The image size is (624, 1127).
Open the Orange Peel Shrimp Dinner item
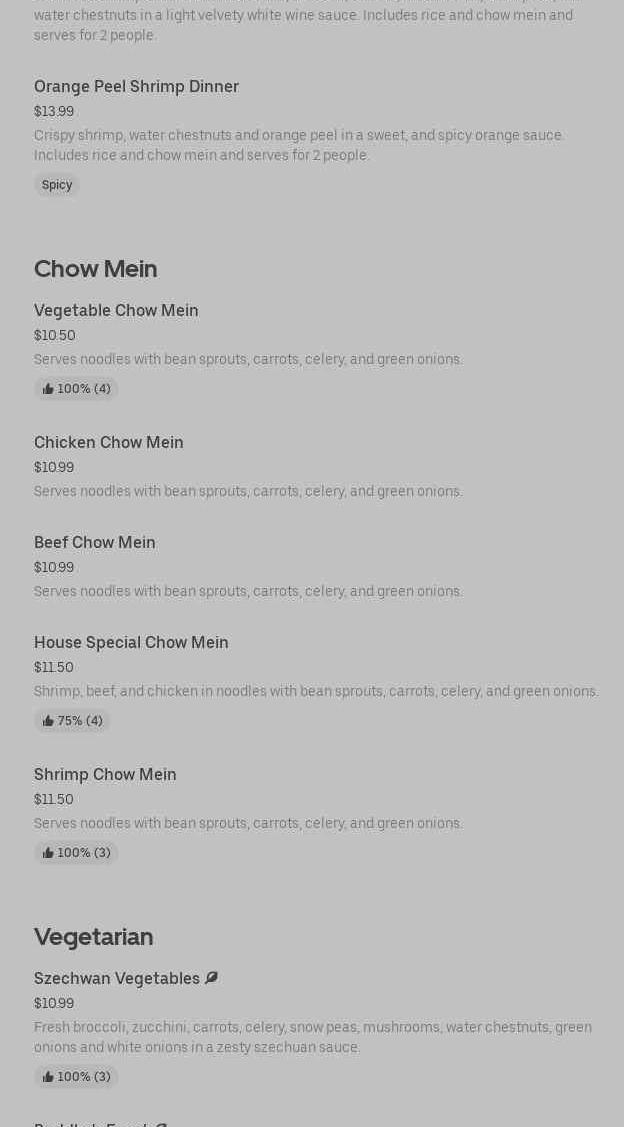(136, 87)
